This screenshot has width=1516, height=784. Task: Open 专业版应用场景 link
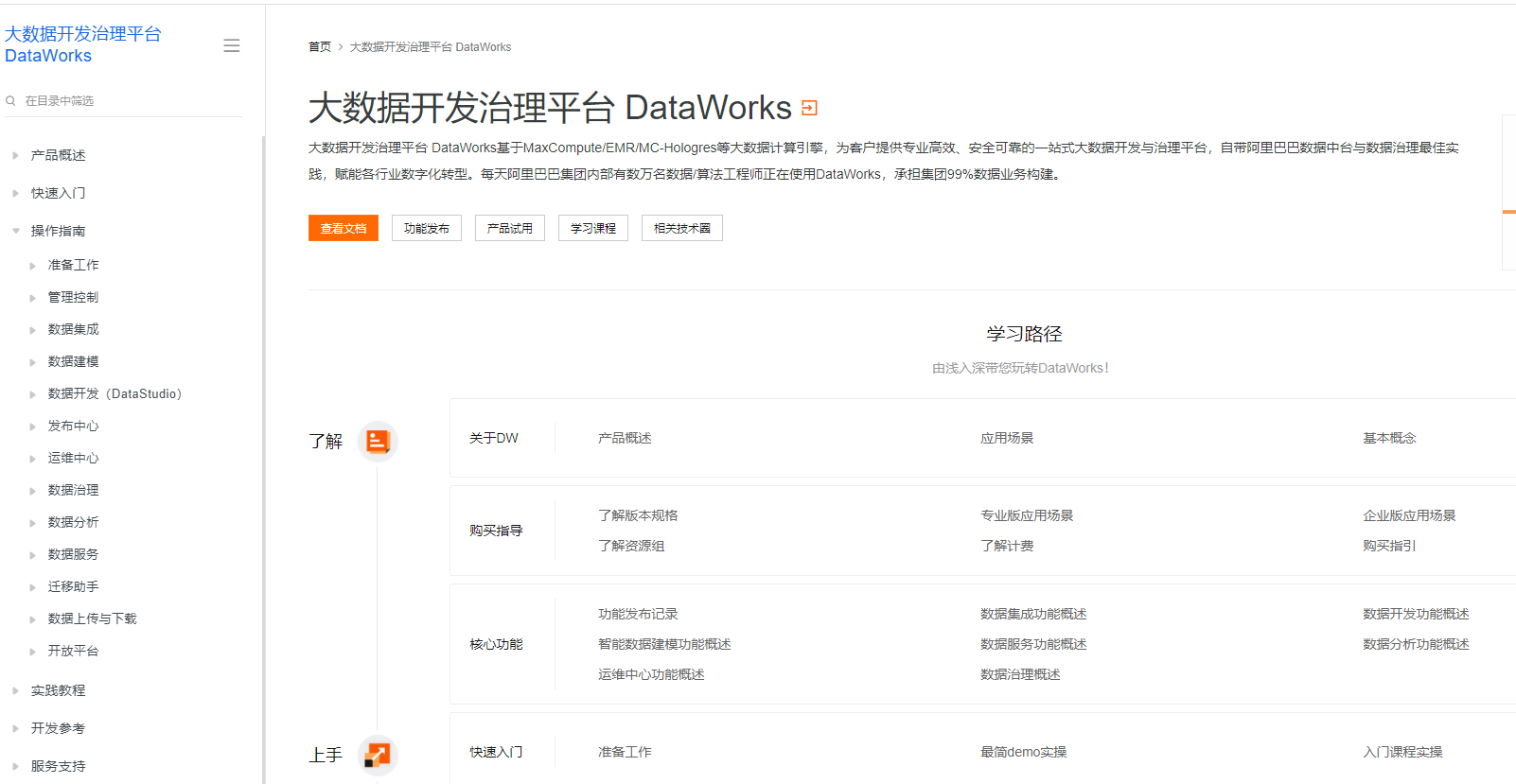point(1027,515)
